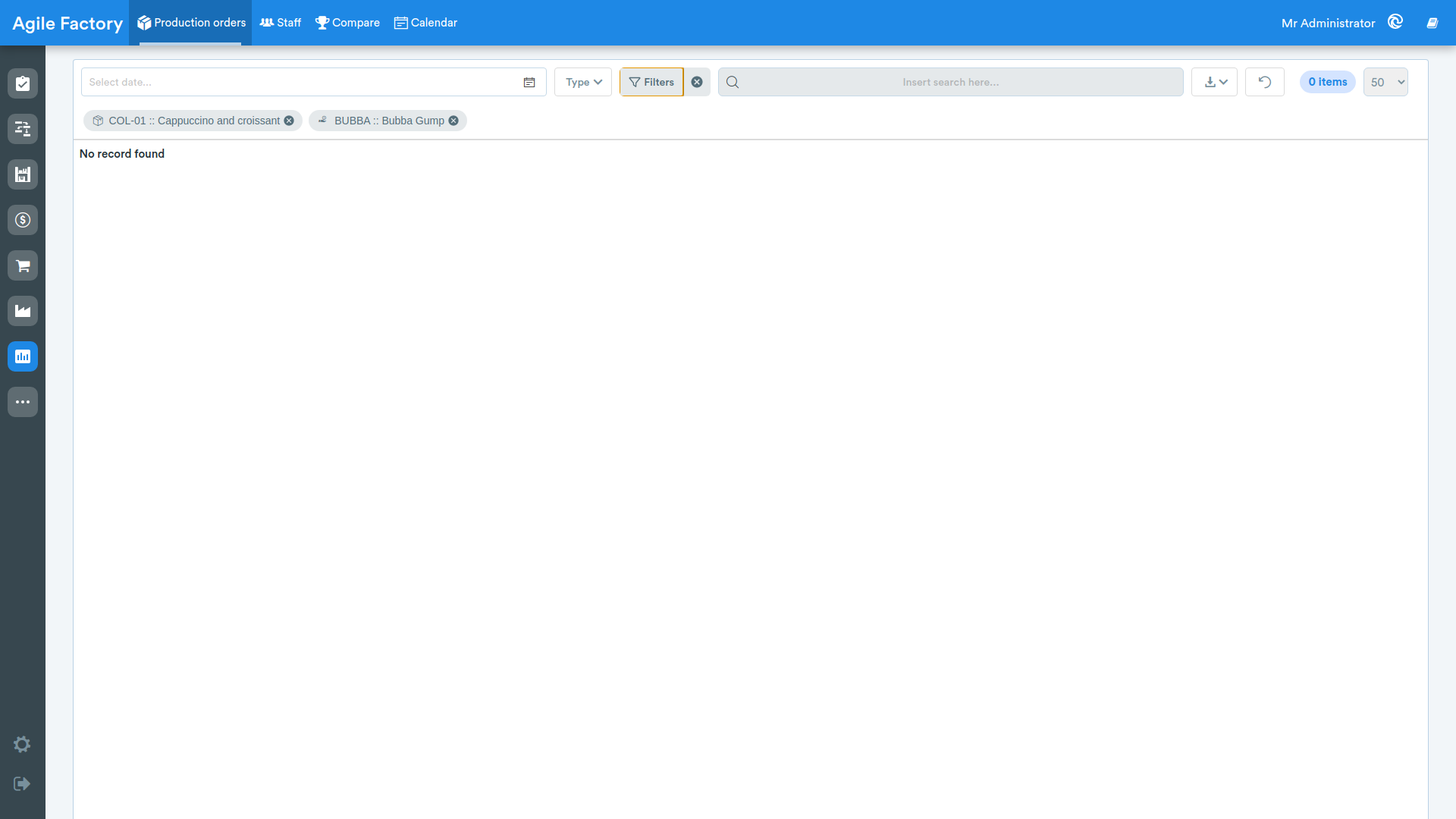Screen dimensions: 1456x819
Task: Open the download export dropdown
Action: click(1215, 82)
